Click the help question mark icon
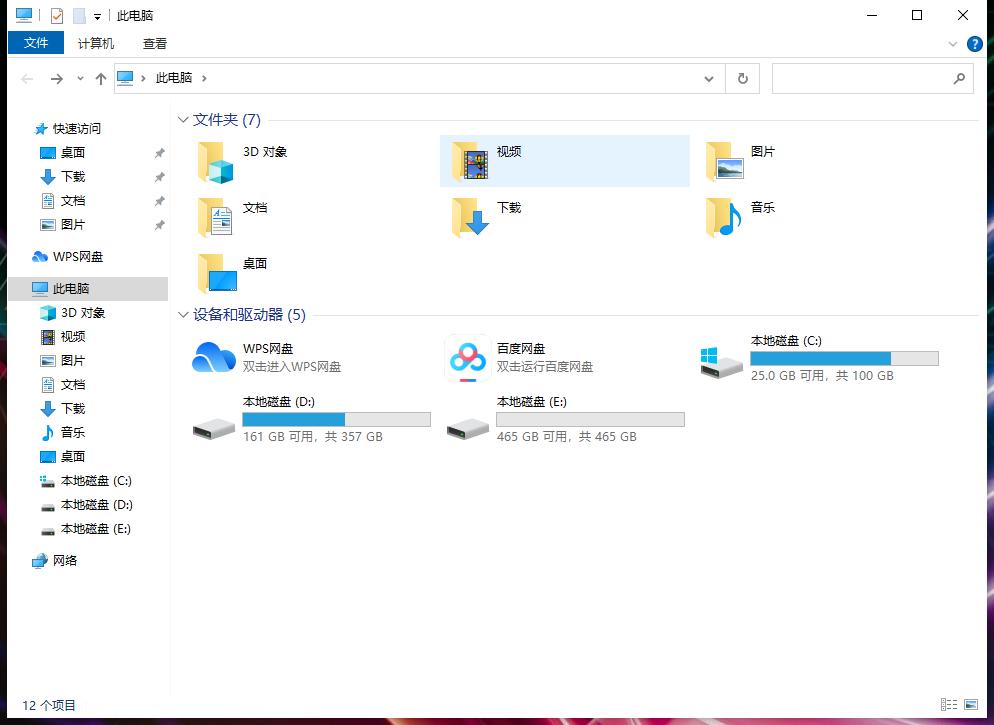Screen dimensions: 994x725 pos(974,44)
